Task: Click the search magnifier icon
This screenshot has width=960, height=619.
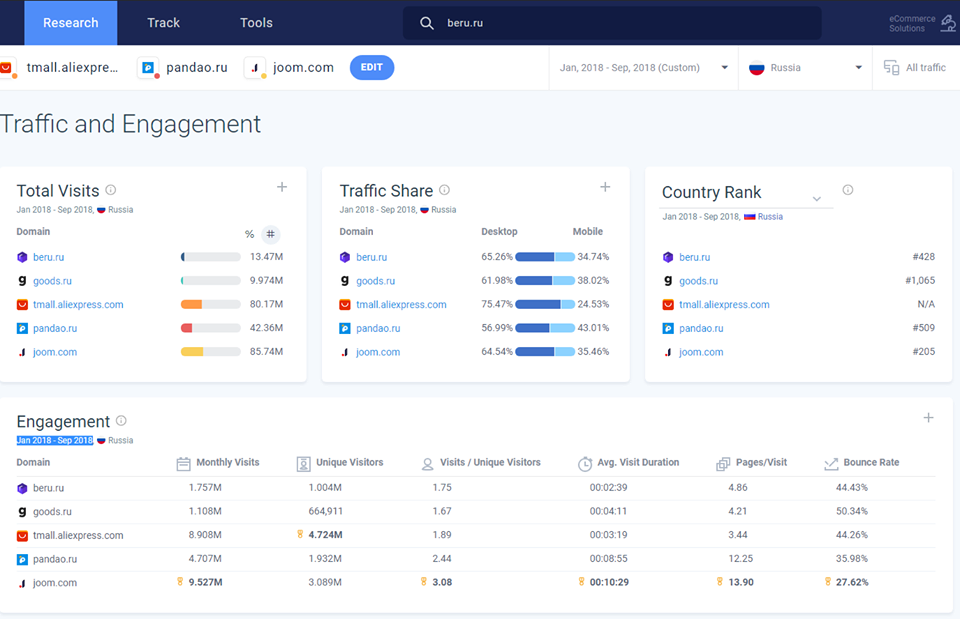Action: coord(427,23)
